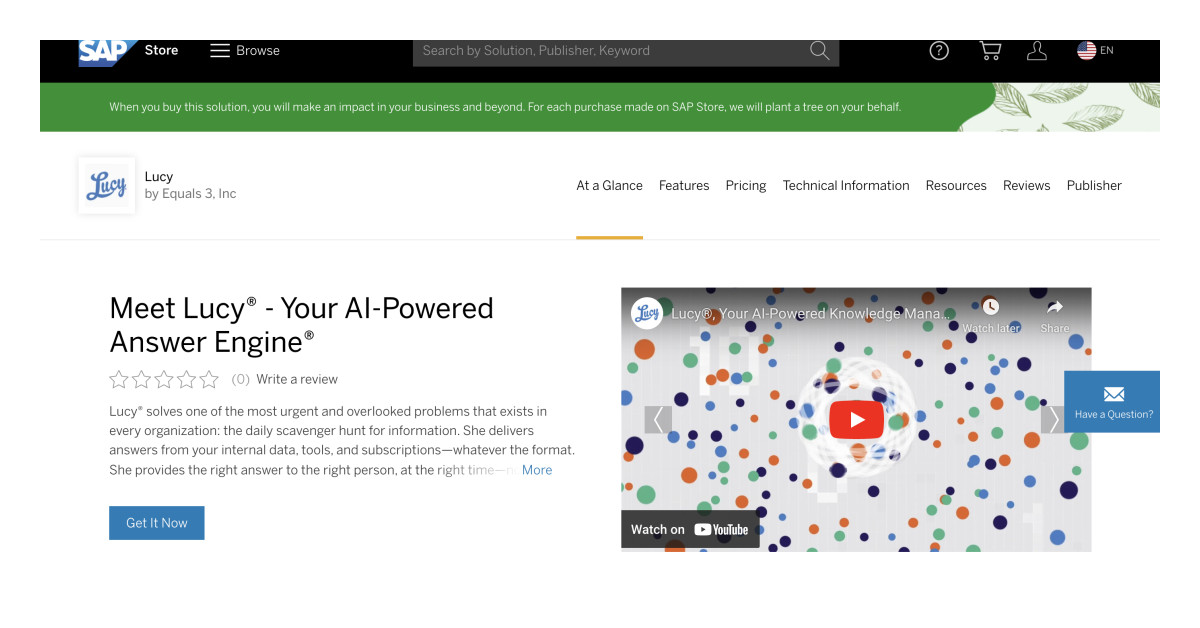
Task: Open the EN language selector
Action: click(1095, 50)
